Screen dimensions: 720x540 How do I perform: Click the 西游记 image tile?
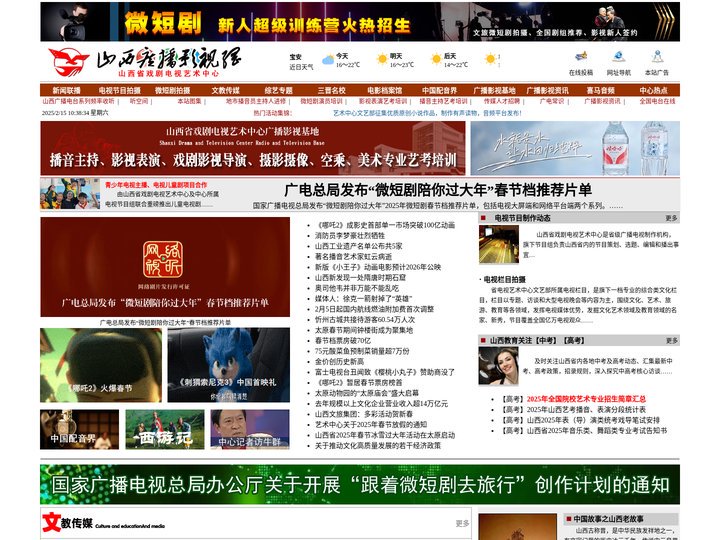pos(165,429)
